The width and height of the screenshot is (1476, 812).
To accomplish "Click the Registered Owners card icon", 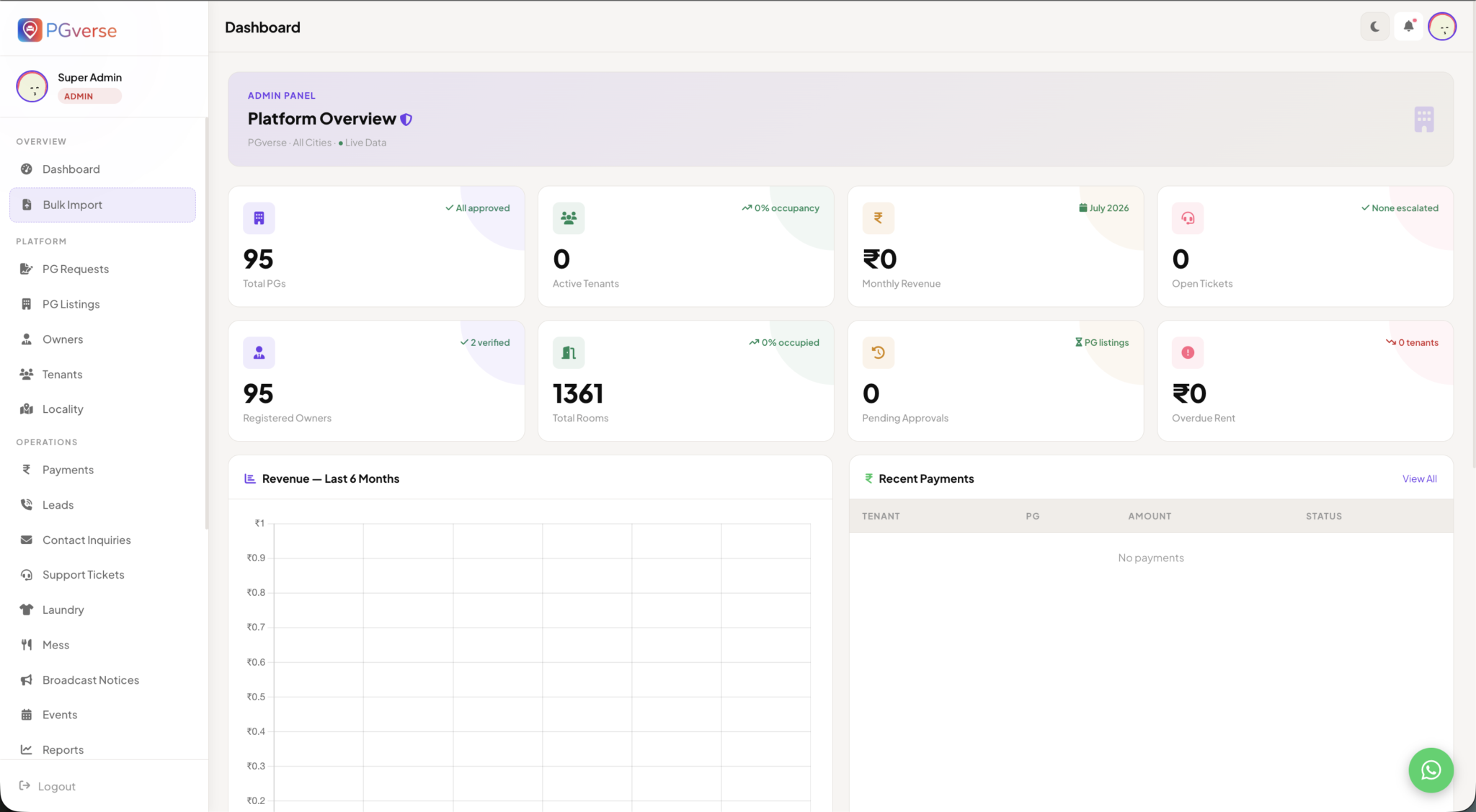I will [x=259, y=352].
